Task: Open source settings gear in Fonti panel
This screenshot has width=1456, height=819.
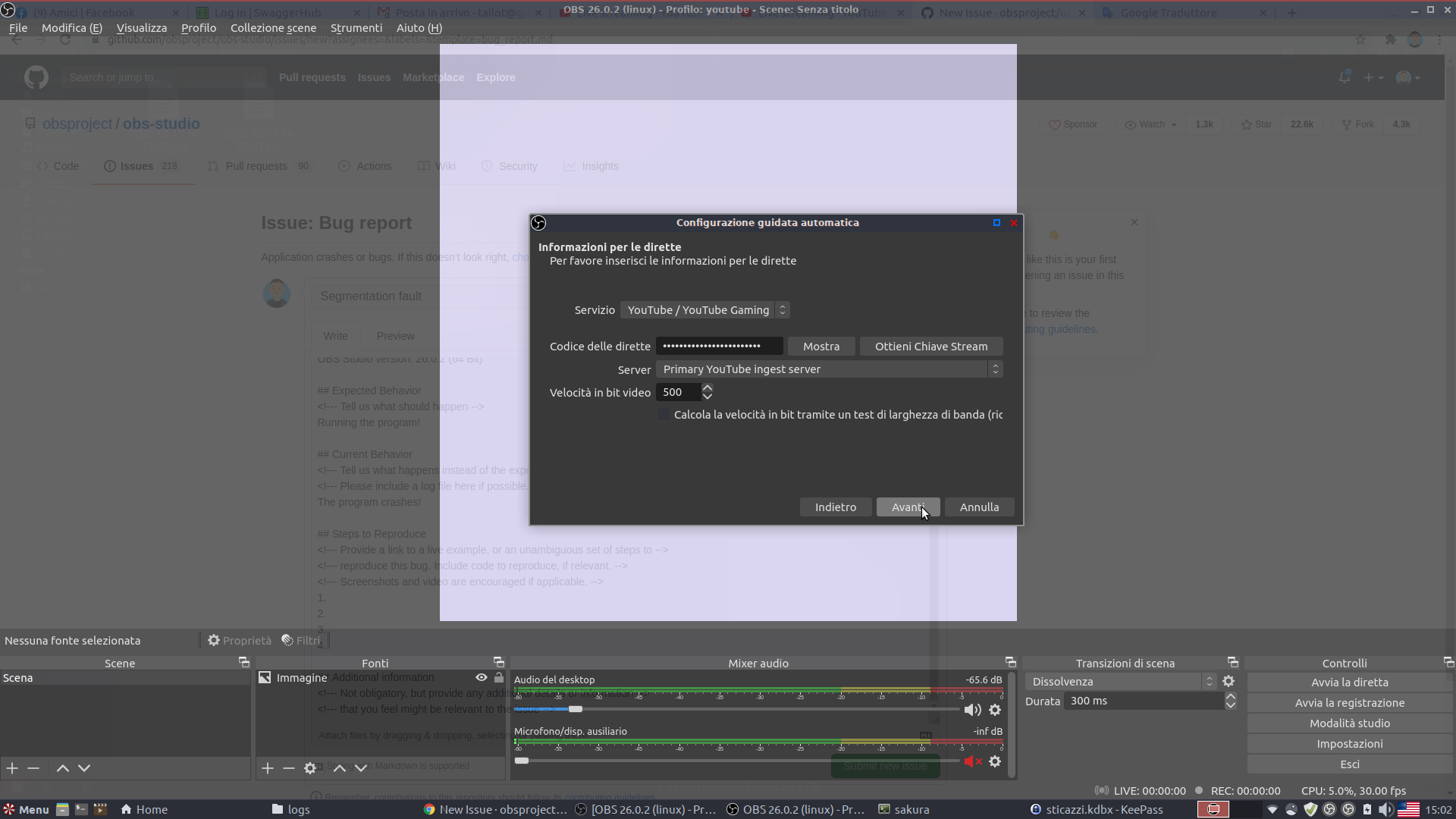Action: point(310,768)
